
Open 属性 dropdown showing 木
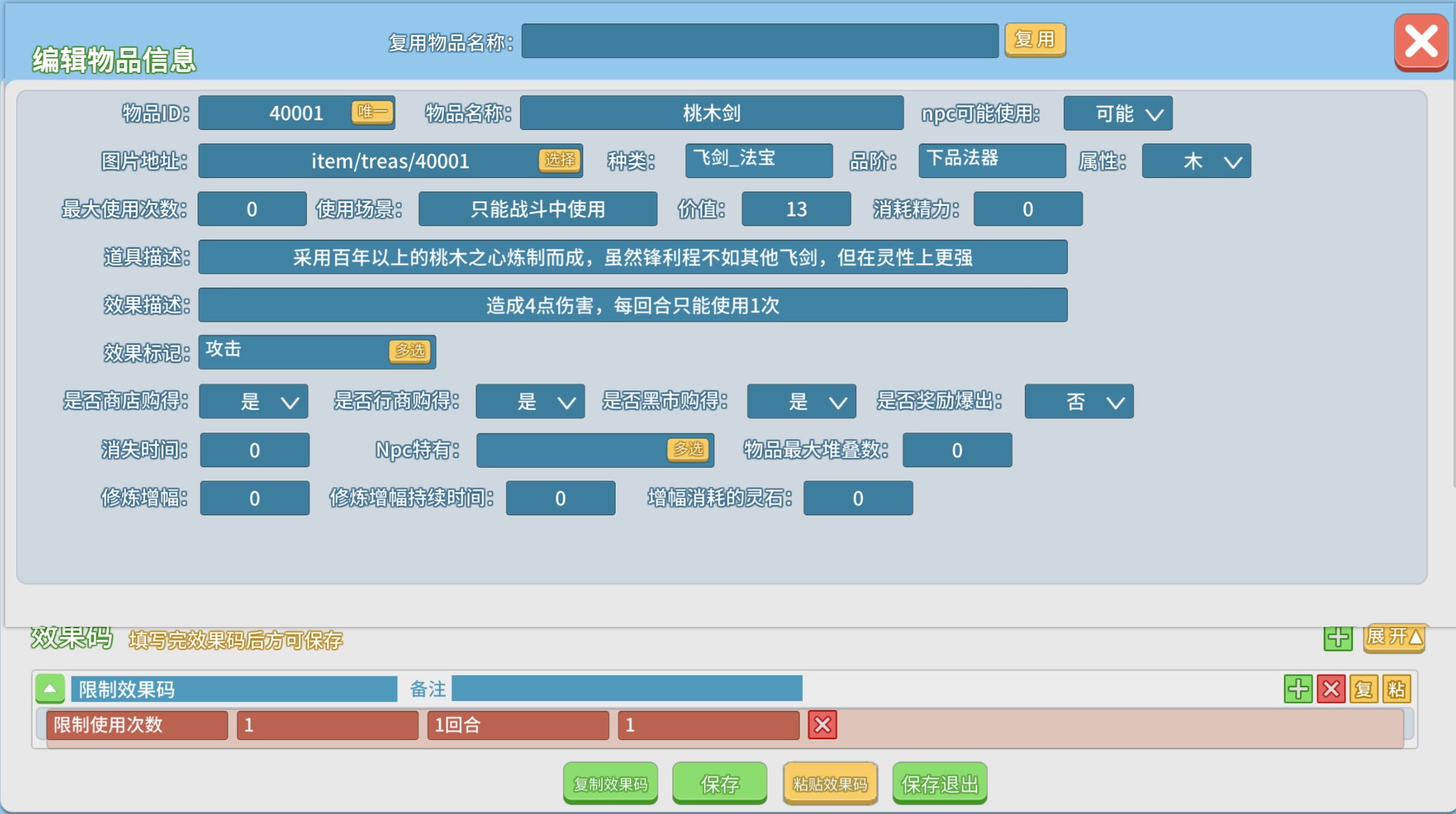click(x=1197, y=161)
